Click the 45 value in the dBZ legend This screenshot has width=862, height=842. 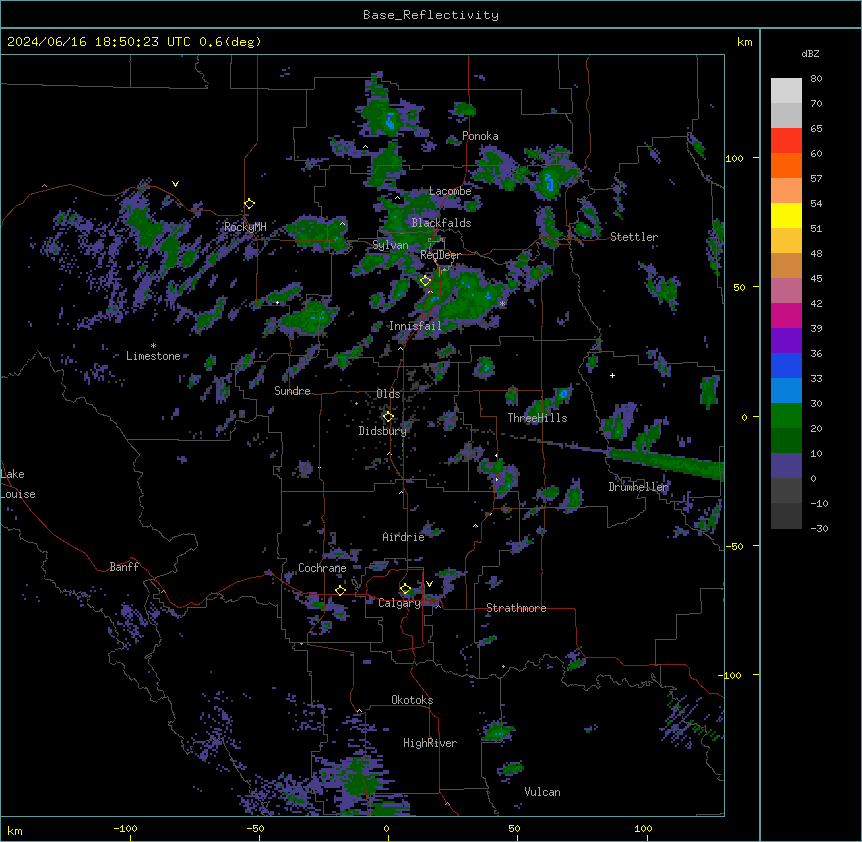[x=816, y=278]
